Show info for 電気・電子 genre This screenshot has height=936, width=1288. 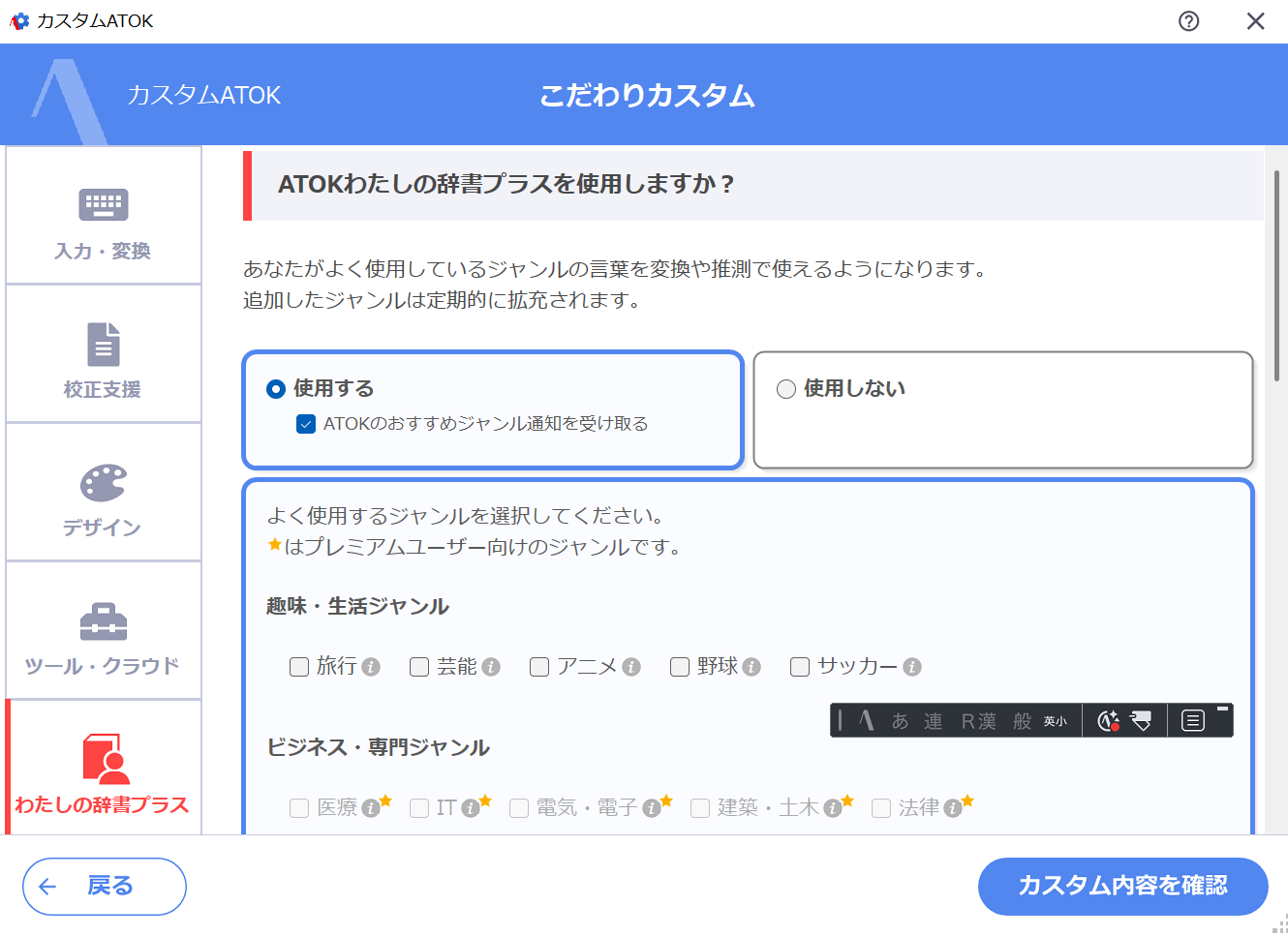(x=652, y=808)
